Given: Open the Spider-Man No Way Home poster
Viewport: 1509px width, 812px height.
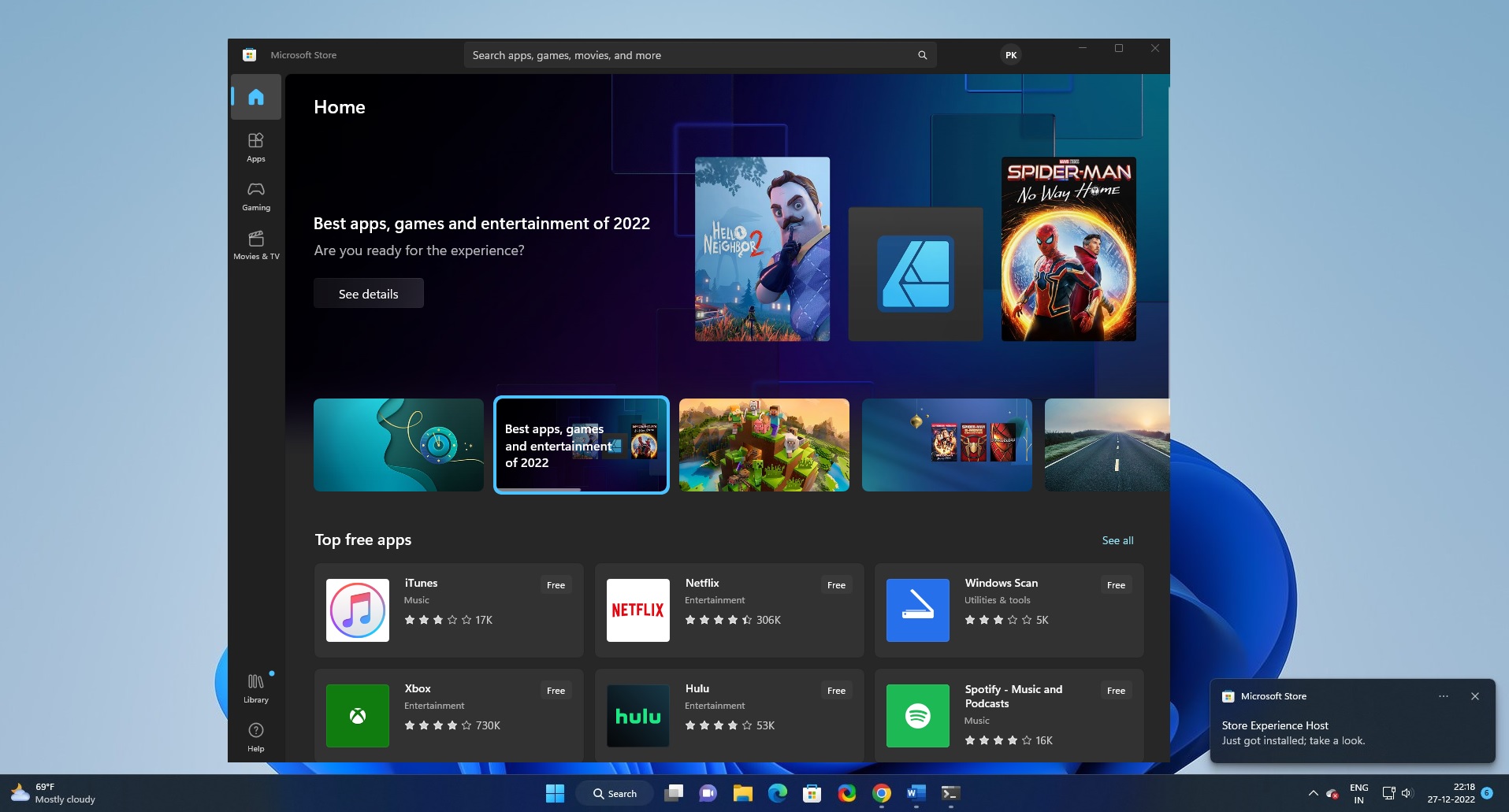Looking at the screenshot, I should click(x=1069, y=249).
